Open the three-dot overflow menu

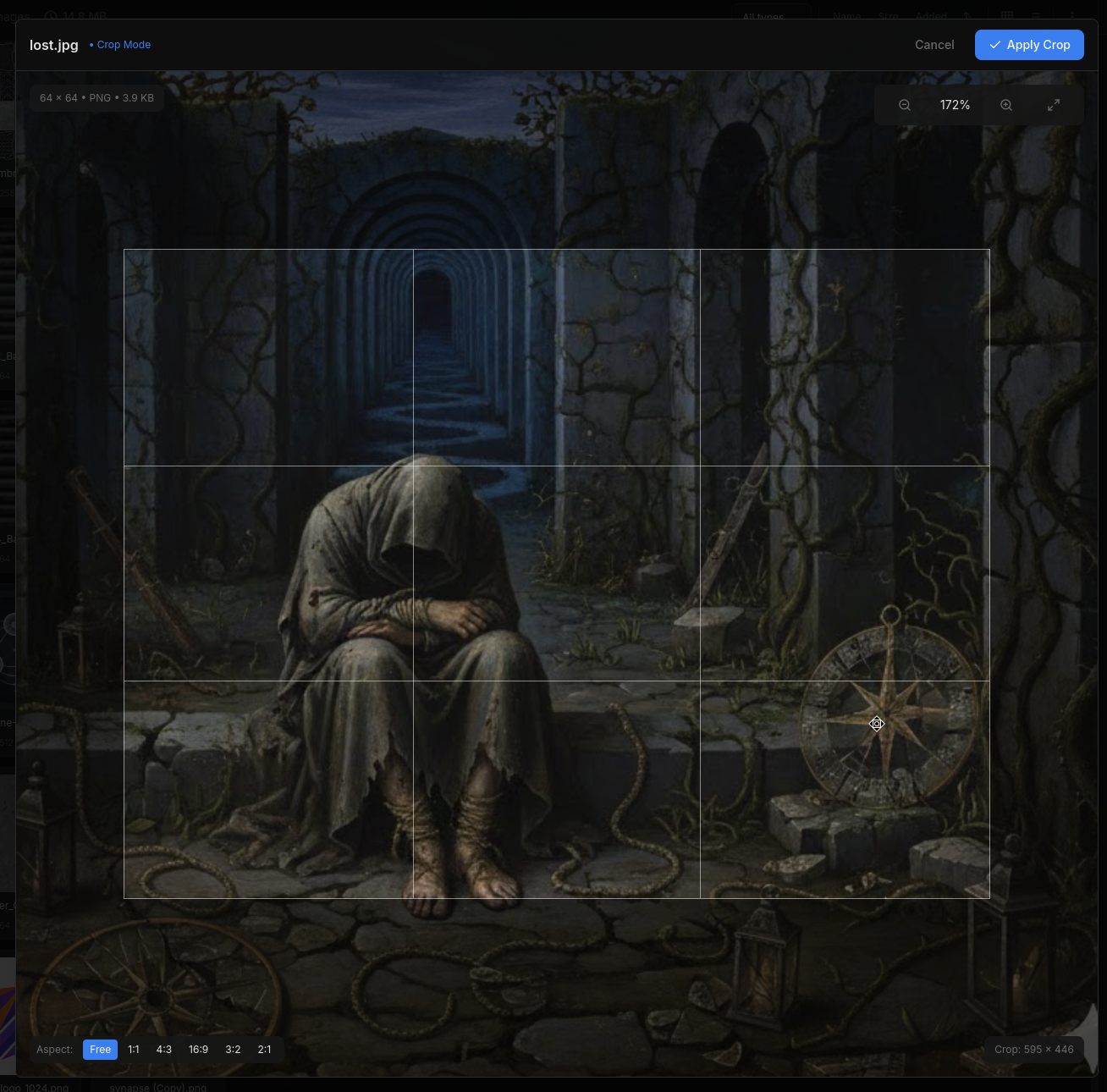click(1072, 16)
